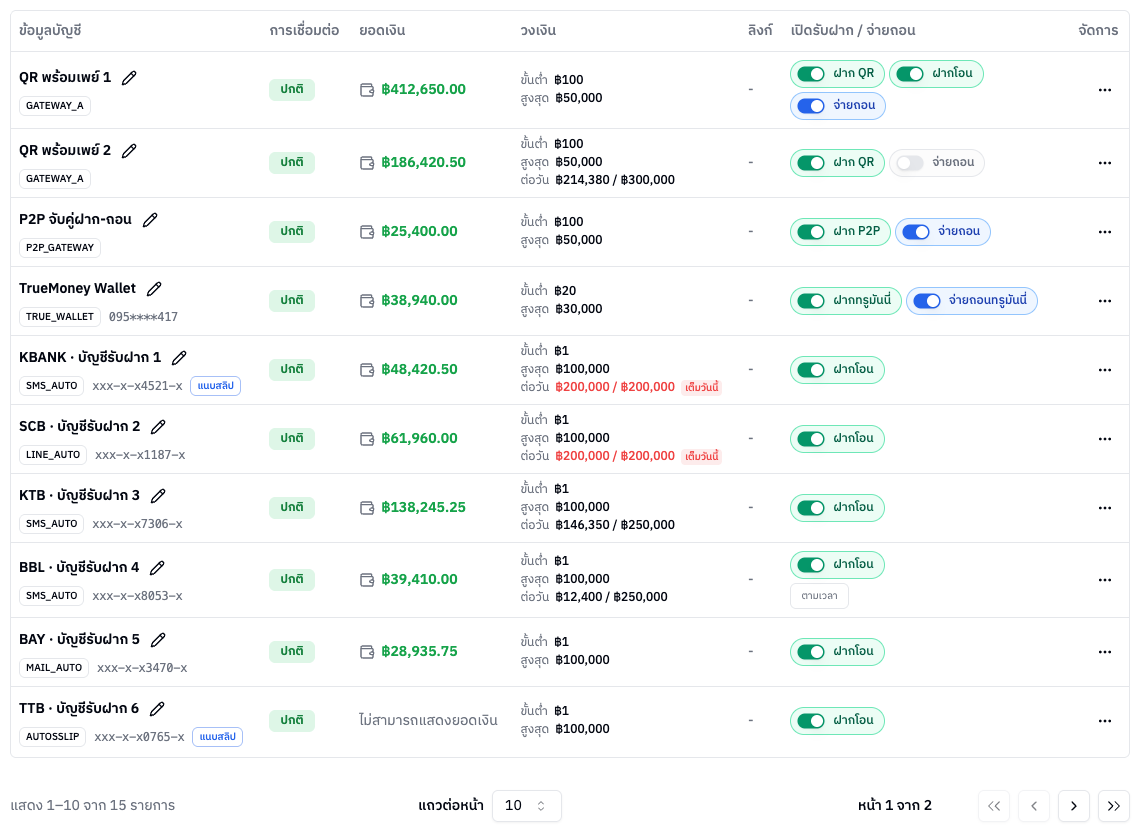1140x832 pixels.
Task: Click the pencil icon for P2P จับคู่ฝาก-ถอน
Action: (x=150, y=220)
